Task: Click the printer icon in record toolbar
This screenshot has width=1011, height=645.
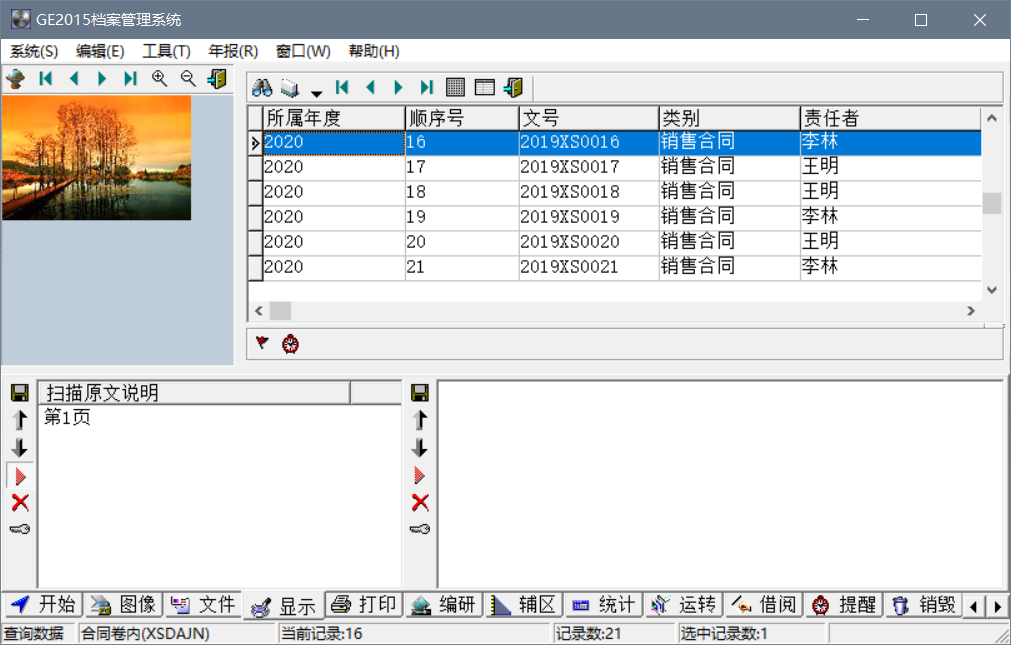Action: pos(290,87)
